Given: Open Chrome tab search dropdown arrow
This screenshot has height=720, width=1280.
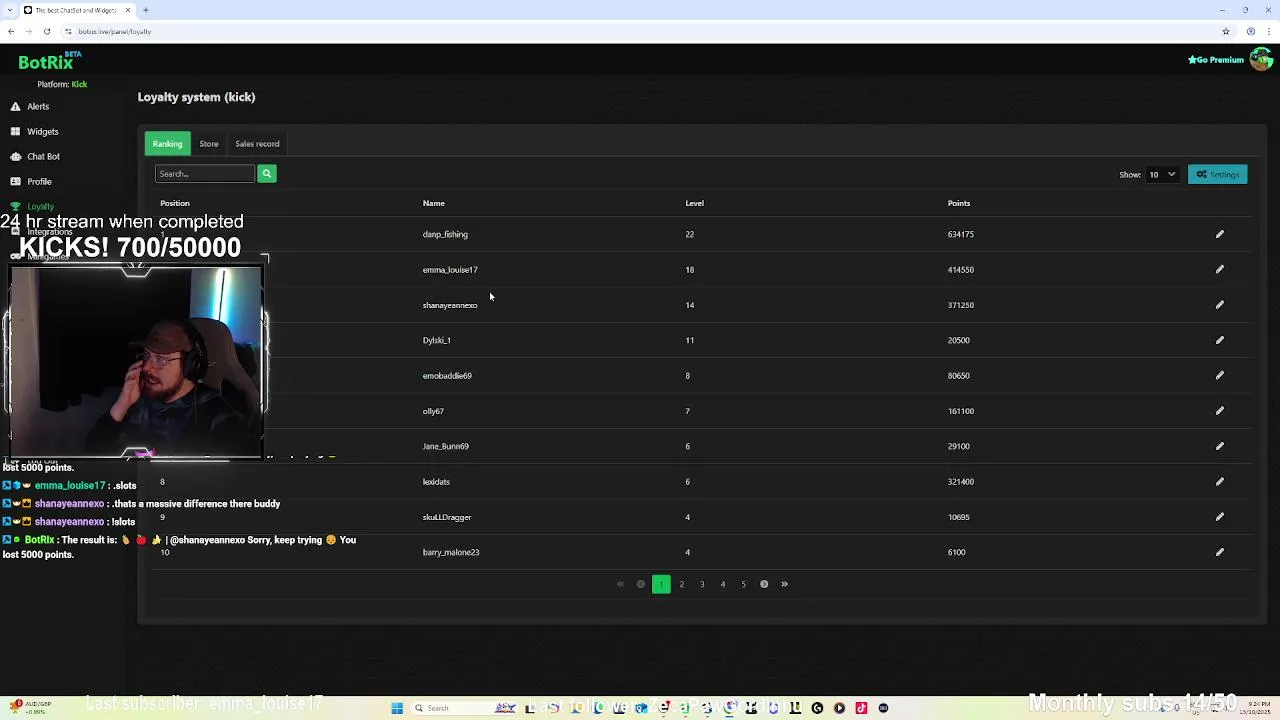Looking at the screenshot, I should pos(10,10).
